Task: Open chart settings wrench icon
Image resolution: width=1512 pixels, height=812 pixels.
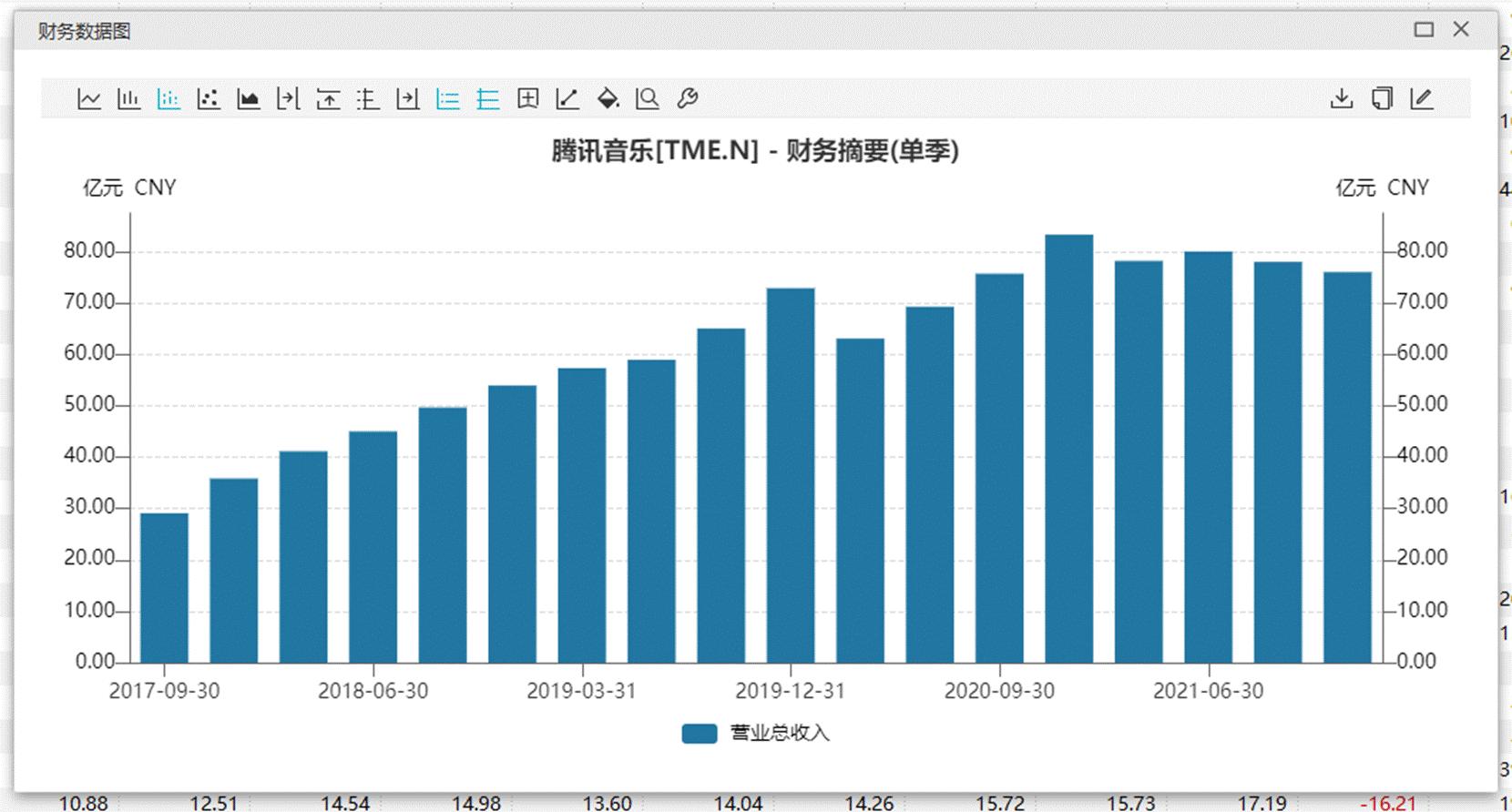Action: tap(688, 98)
